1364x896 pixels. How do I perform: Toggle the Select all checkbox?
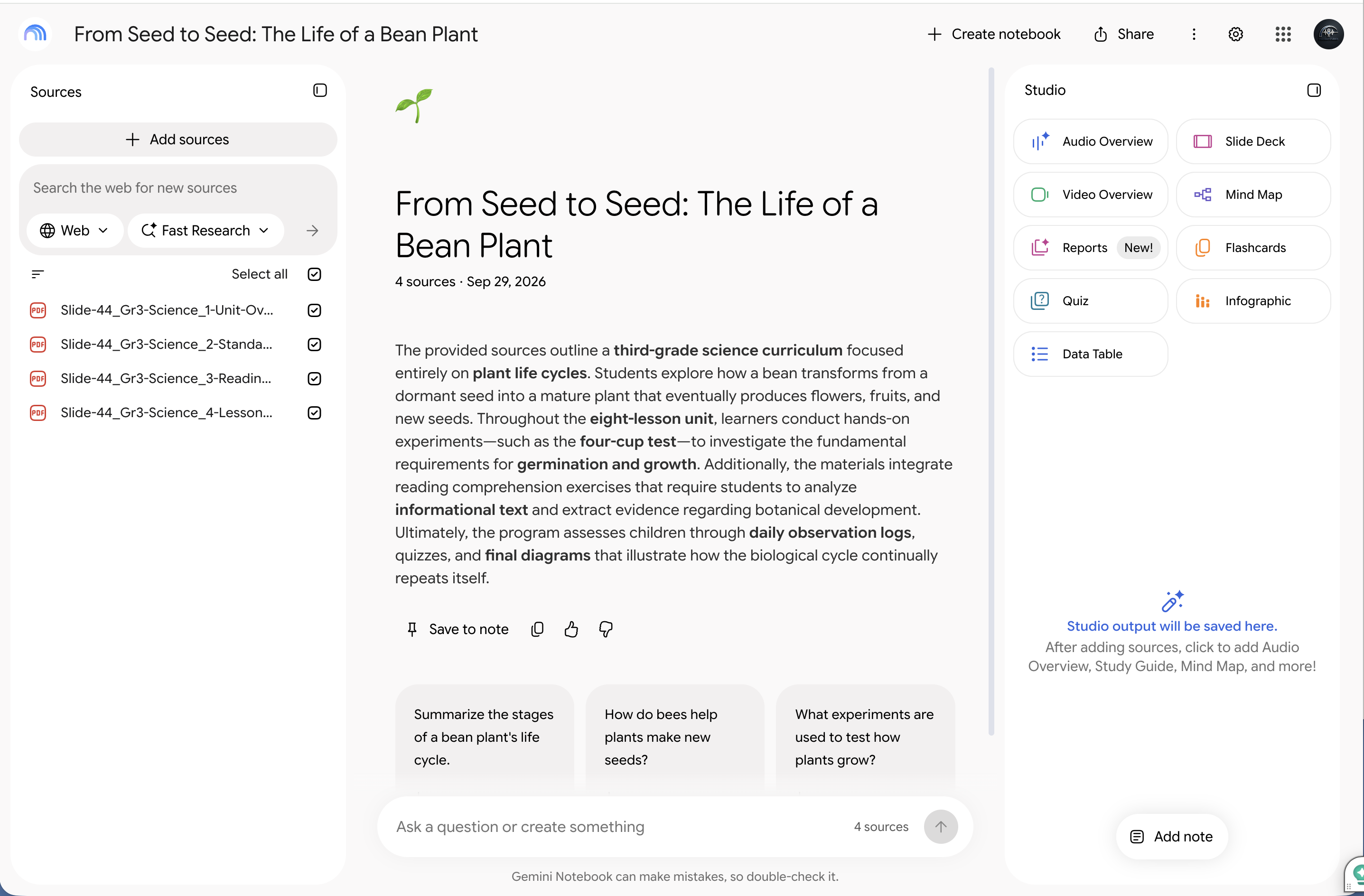pyautogui.click(x=314, y=274)
